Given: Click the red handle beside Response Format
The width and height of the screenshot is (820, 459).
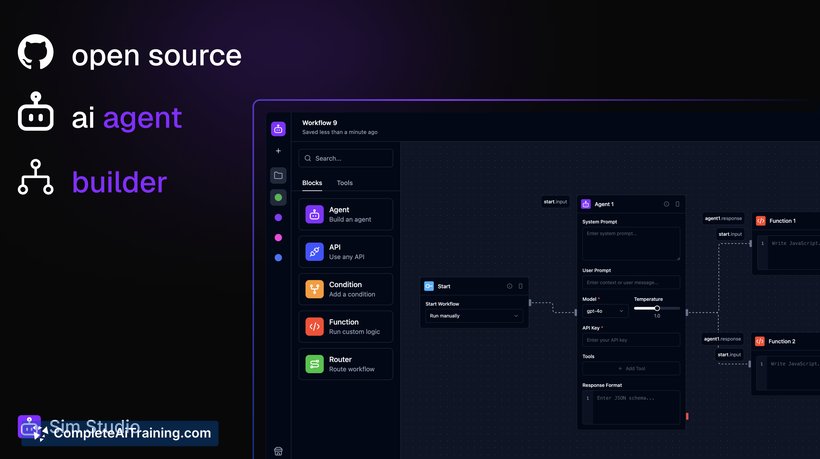Looking at the screenshot, I should tap(687, 416).
